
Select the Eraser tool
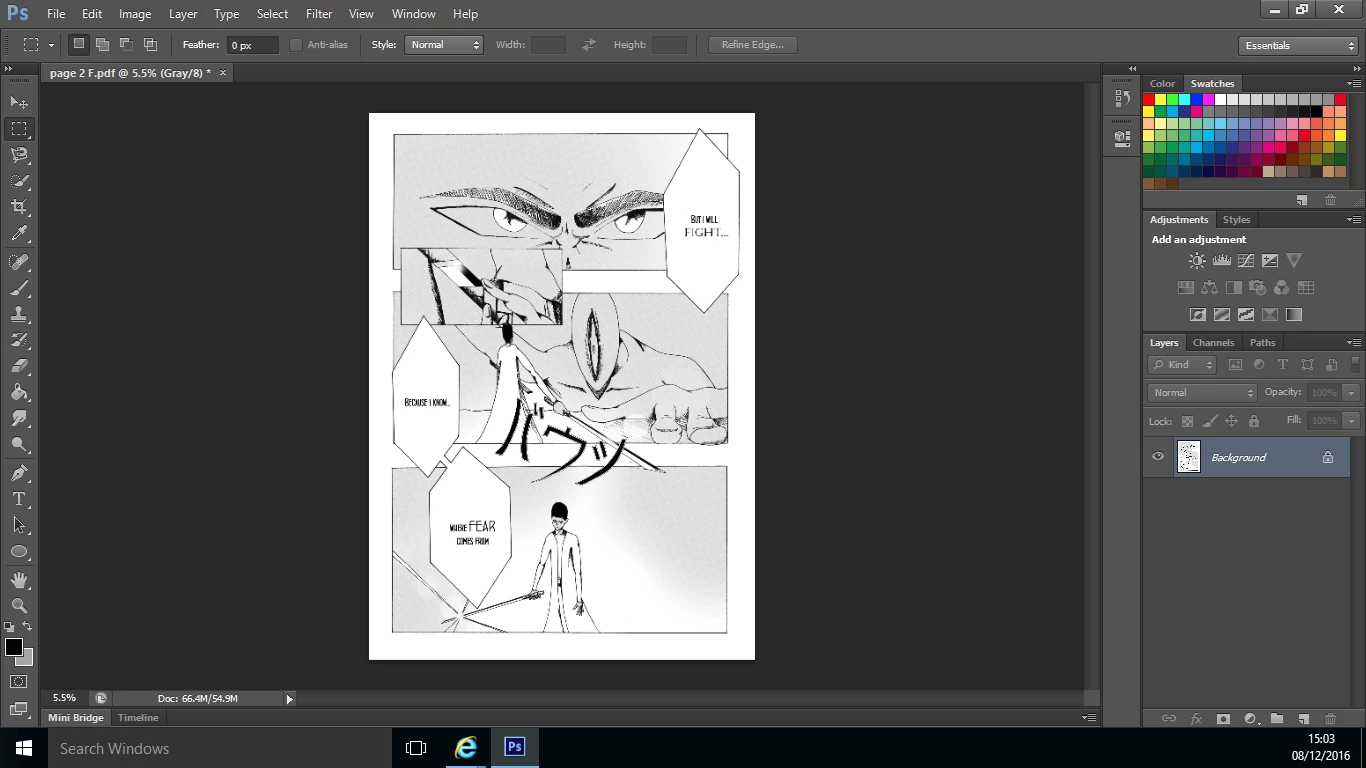(x=19, y=366)
